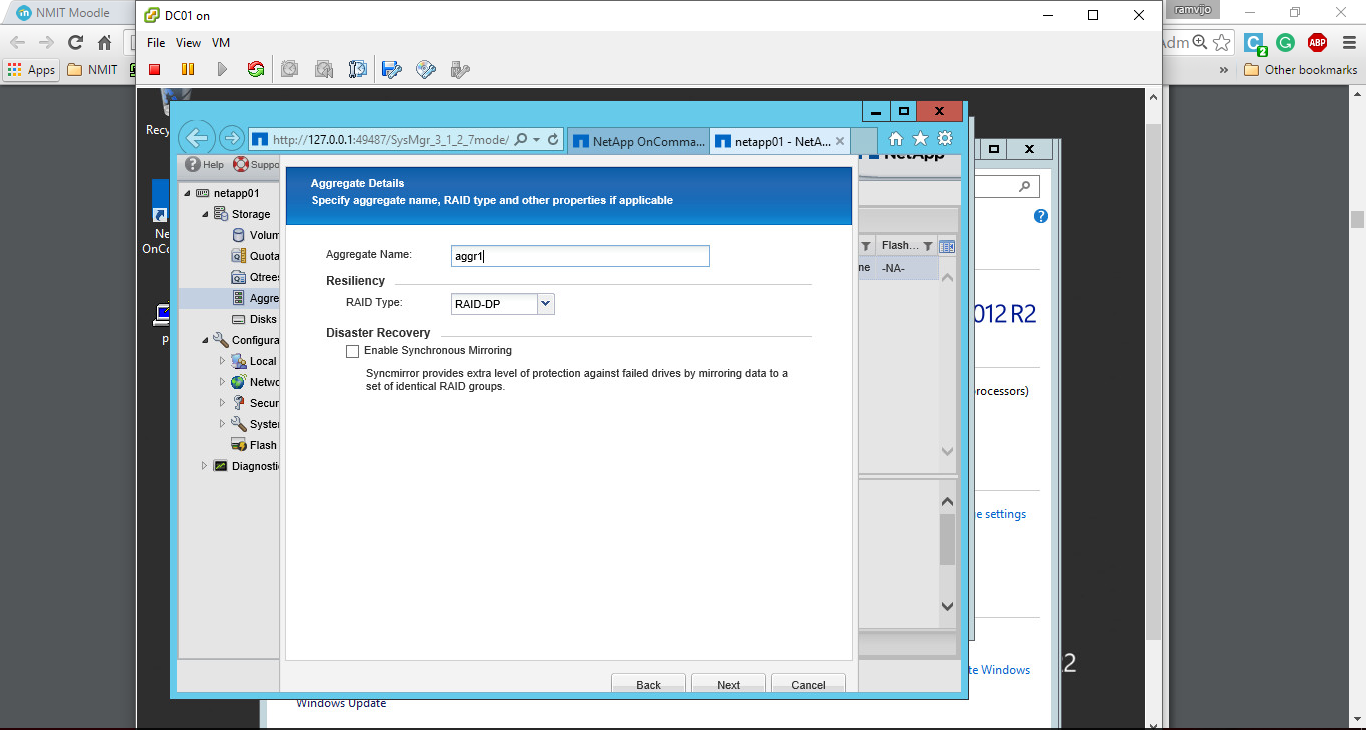The width and height of the screenshot is (1366, 730).
Task: Reload the Chrome page
Action: 75,42
